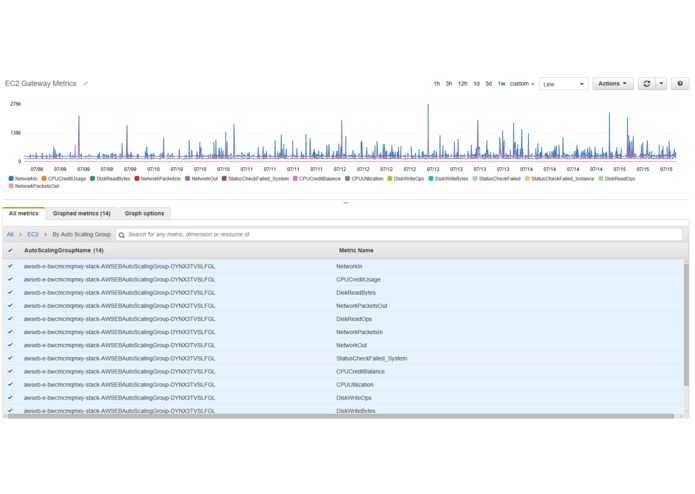Sort by the AutoScalingGroupName (14) column header
The height and width of the screenshot is (494, 695).
[x=64, y=250]
